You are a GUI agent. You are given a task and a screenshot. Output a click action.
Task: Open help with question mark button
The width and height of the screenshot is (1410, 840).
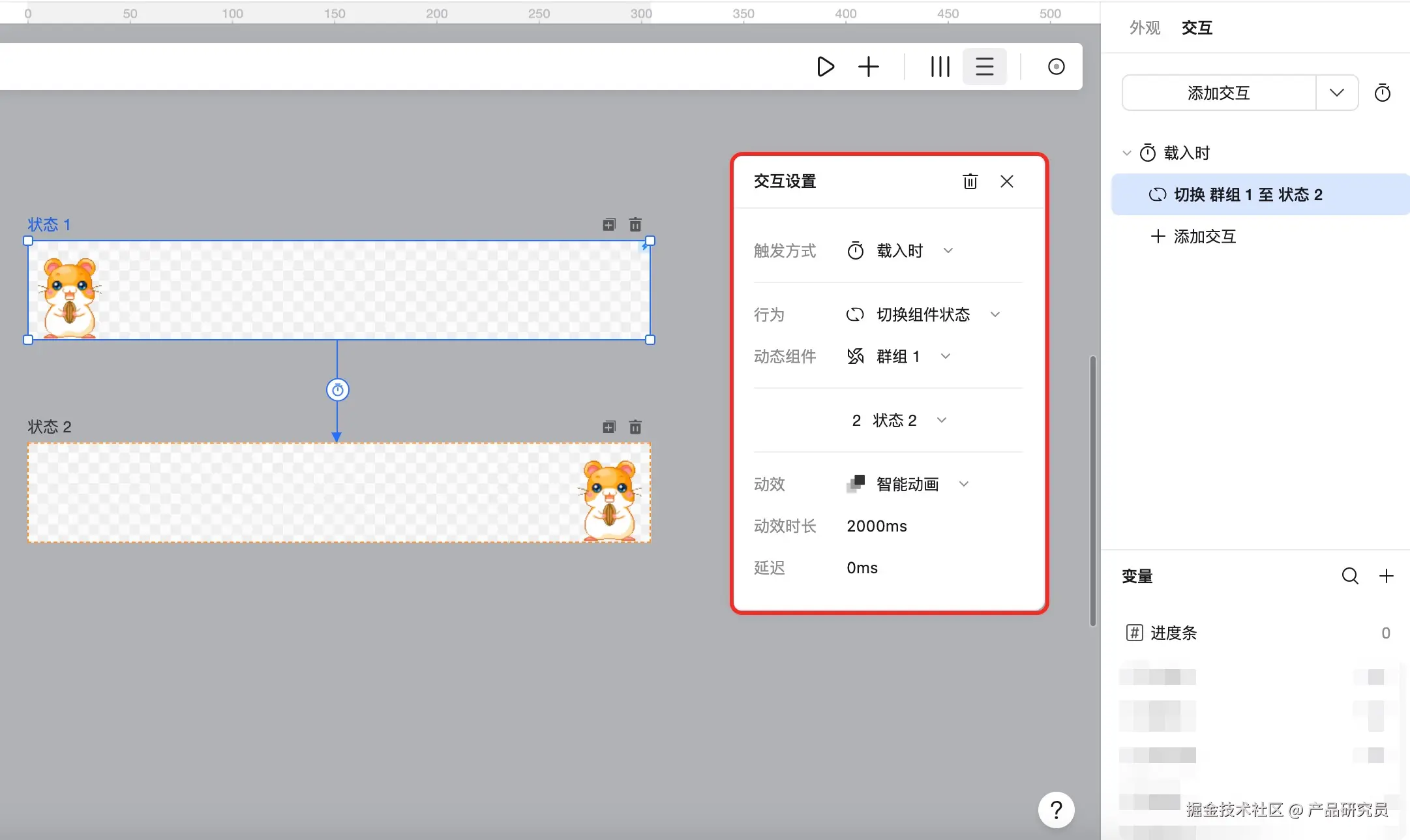pyautogui.click(x=1056, y=810)
